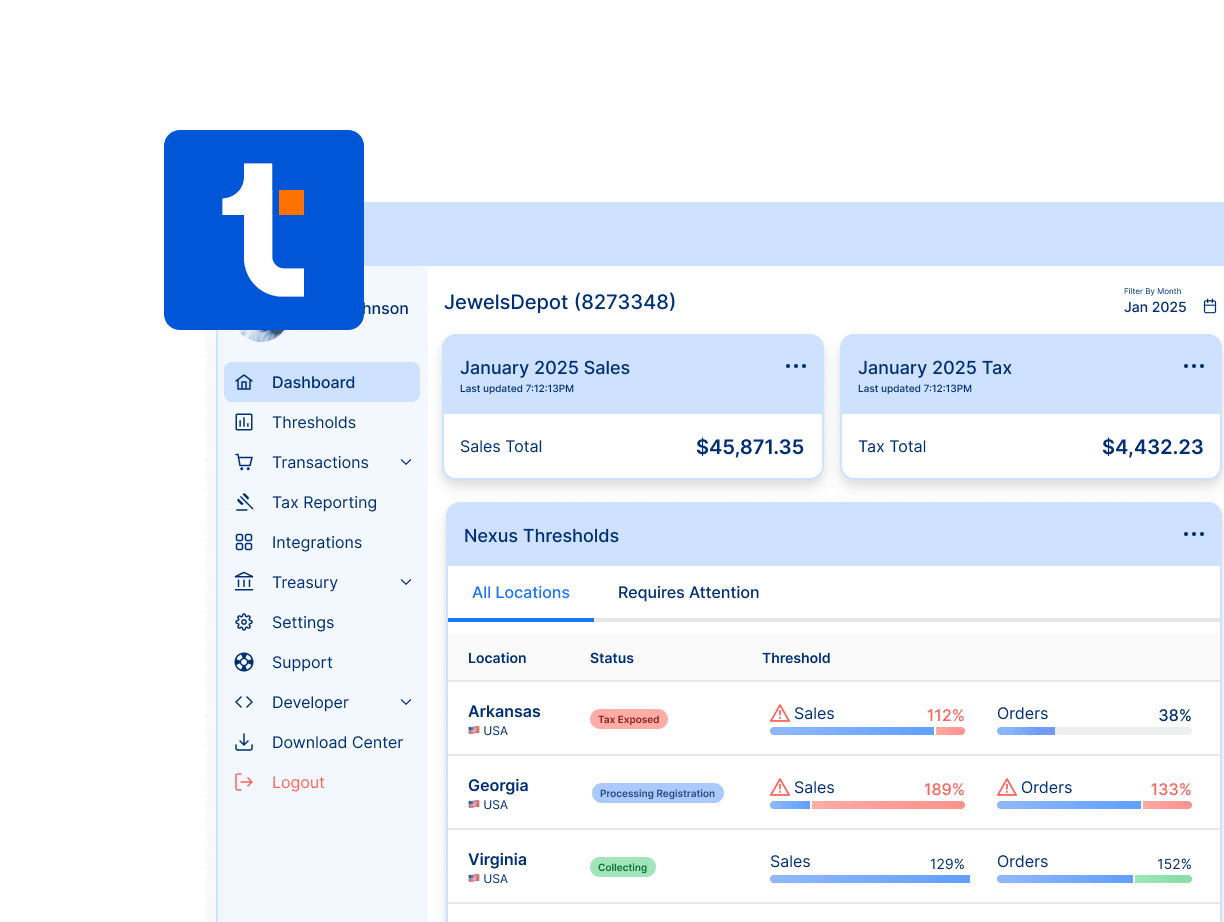Viewport: 1224px width, 922px height.
Task: Click the Developer code brackets icon
Action: point(244,702)
